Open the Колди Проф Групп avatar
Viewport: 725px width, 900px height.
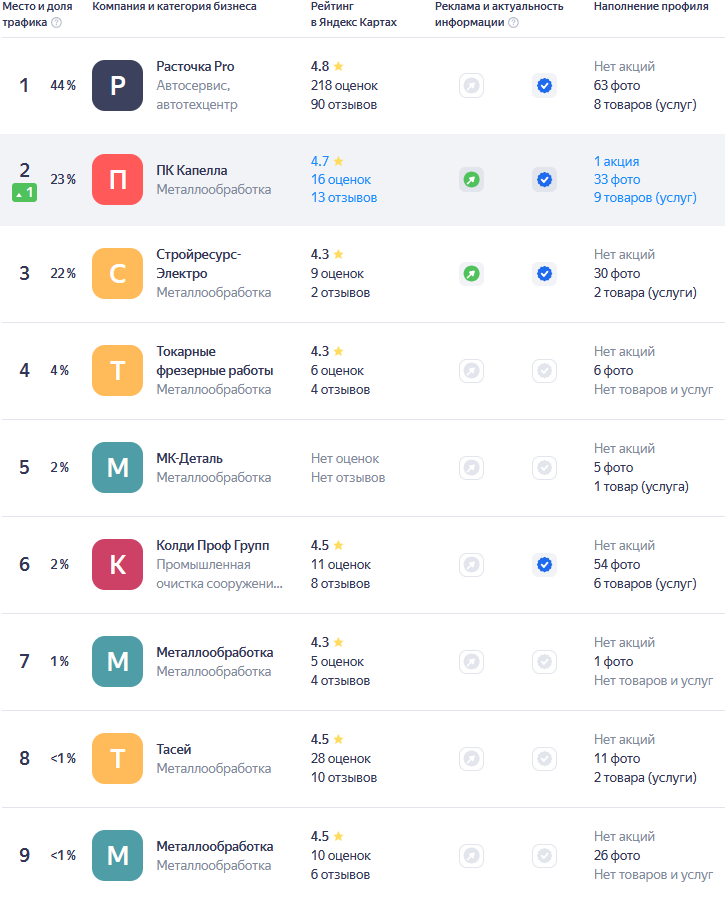[118, 565]
